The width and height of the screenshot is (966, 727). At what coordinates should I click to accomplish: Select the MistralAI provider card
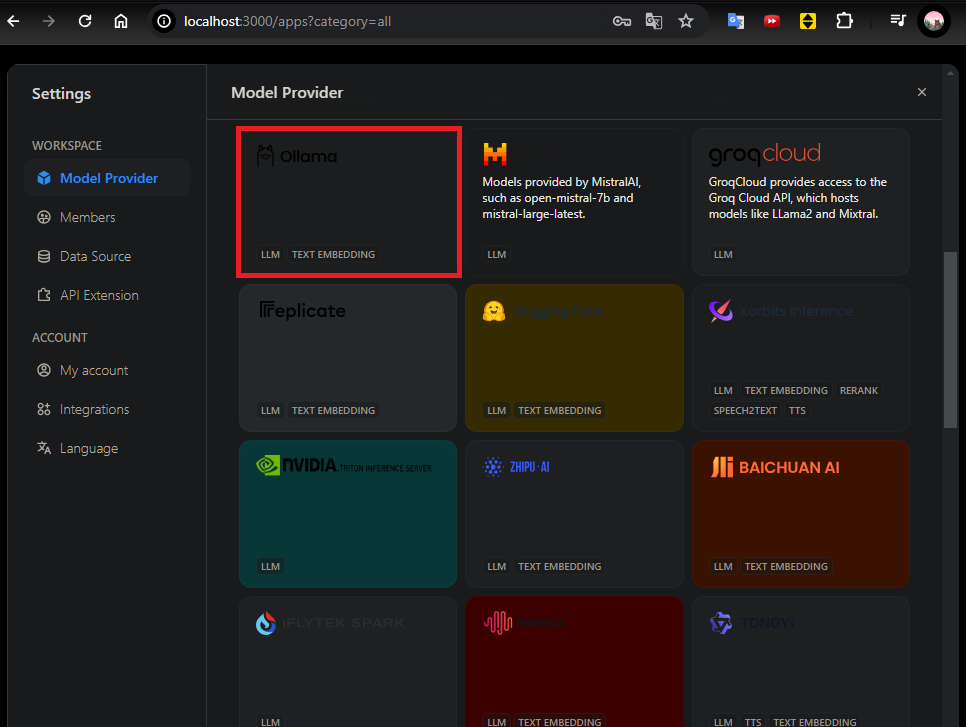point(574,202)
